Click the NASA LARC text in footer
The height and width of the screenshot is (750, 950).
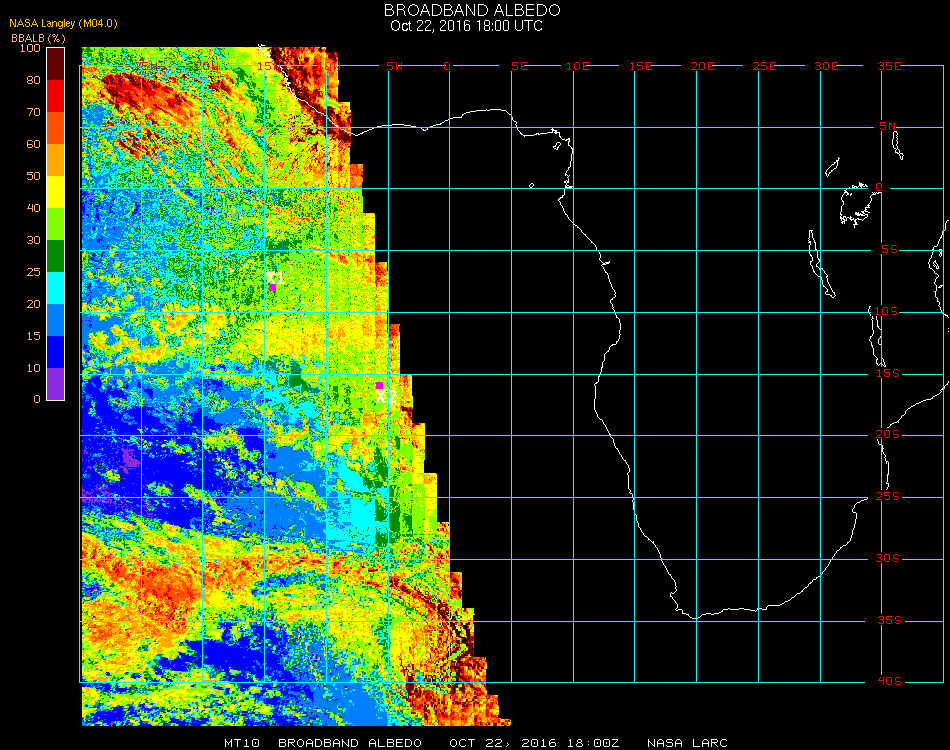point(687,743)
